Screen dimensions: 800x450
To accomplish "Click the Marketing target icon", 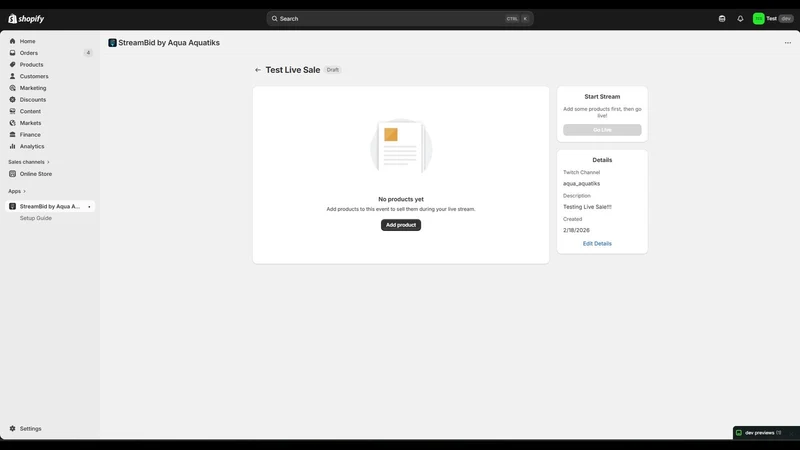I will pos(12,88).
